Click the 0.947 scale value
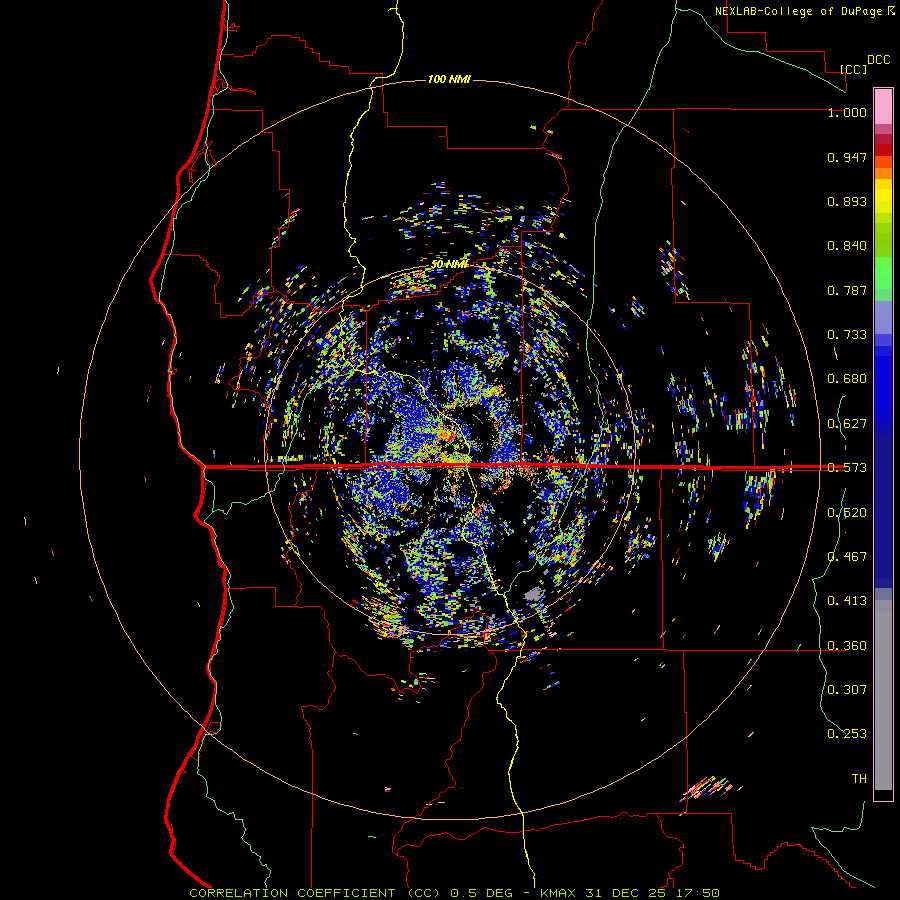Screen dimensions: 900x900 (x=847, y=157)
